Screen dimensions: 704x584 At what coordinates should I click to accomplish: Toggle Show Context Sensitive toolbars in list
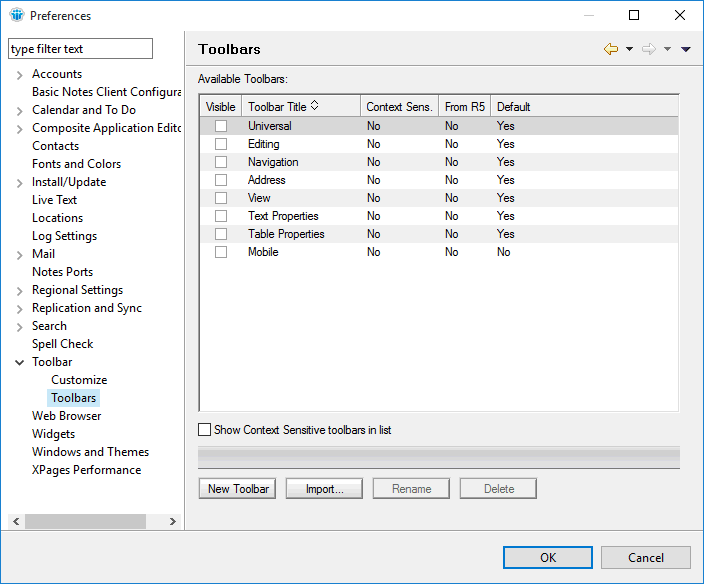[205, 430]
